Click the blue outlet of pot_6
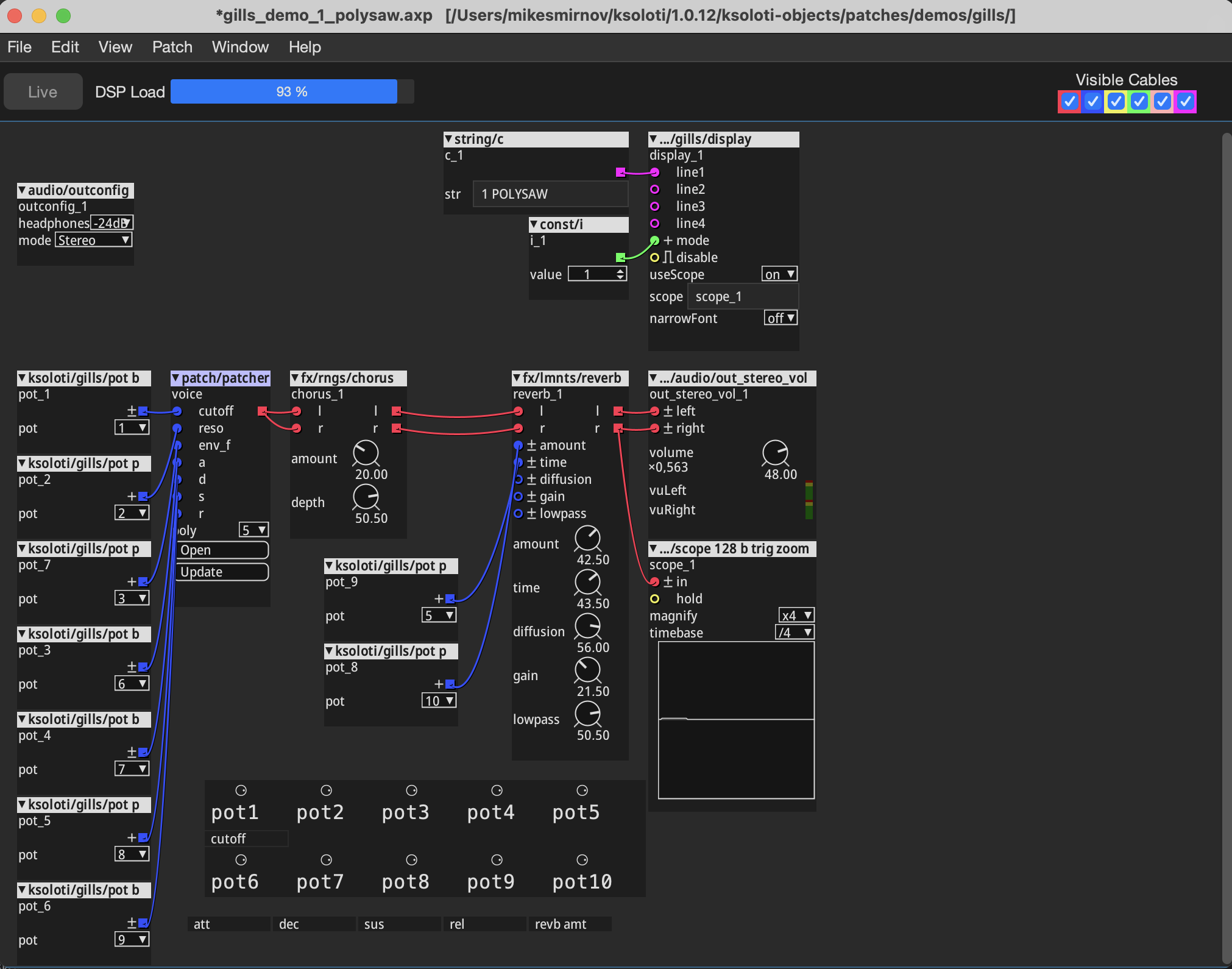This screenshot has height=969, width=1232. (143, 923)
